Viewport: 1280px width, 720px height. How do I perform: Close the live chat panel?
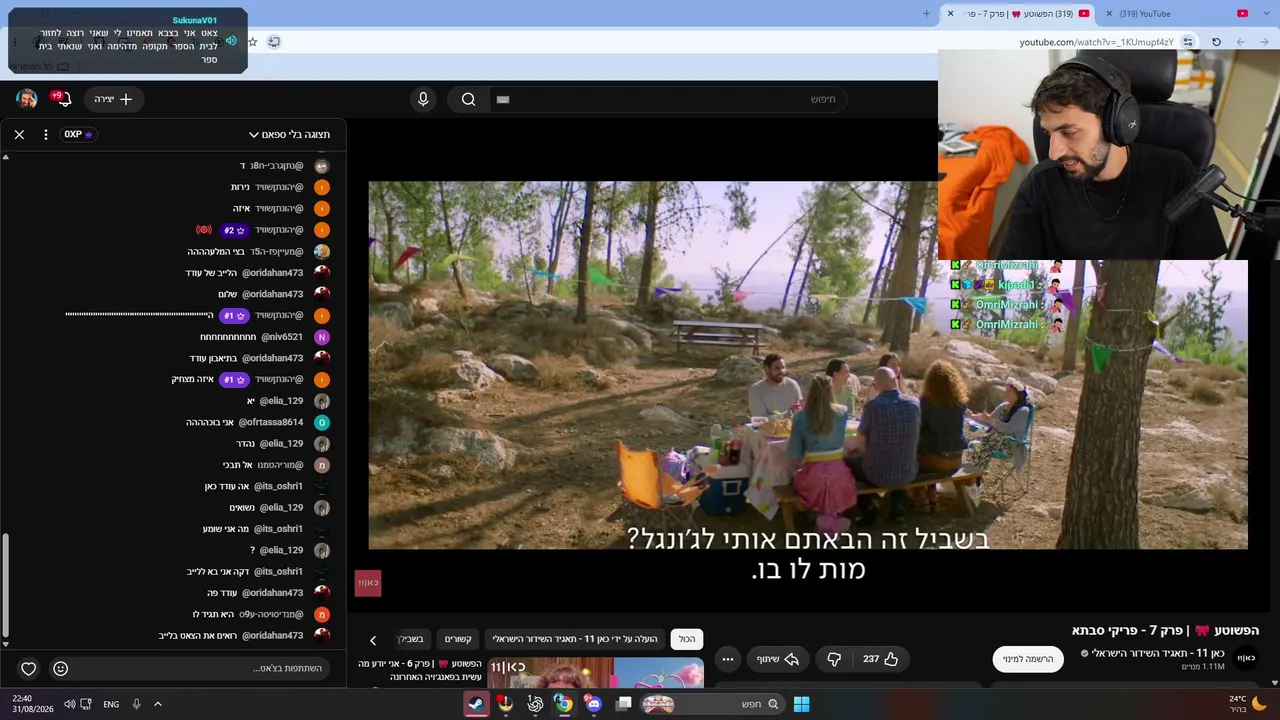[19, 134]
